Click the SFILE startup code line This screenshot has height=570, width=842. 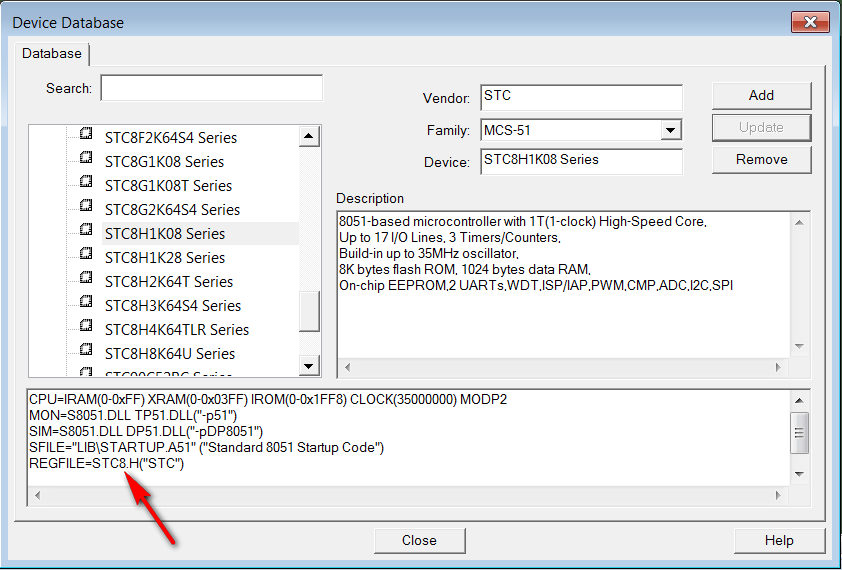coord(207,448)
